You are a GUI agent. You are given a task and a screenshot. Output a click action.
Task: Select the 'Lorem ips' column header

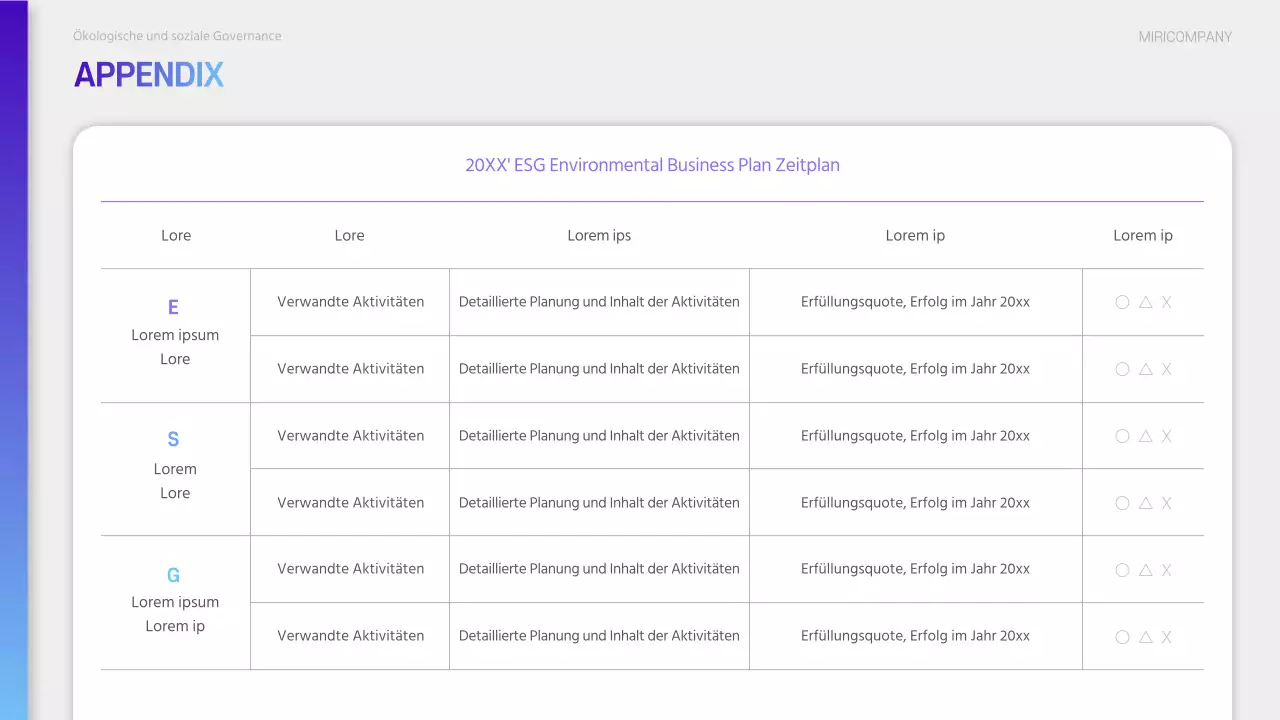click(x=599, y=236)
